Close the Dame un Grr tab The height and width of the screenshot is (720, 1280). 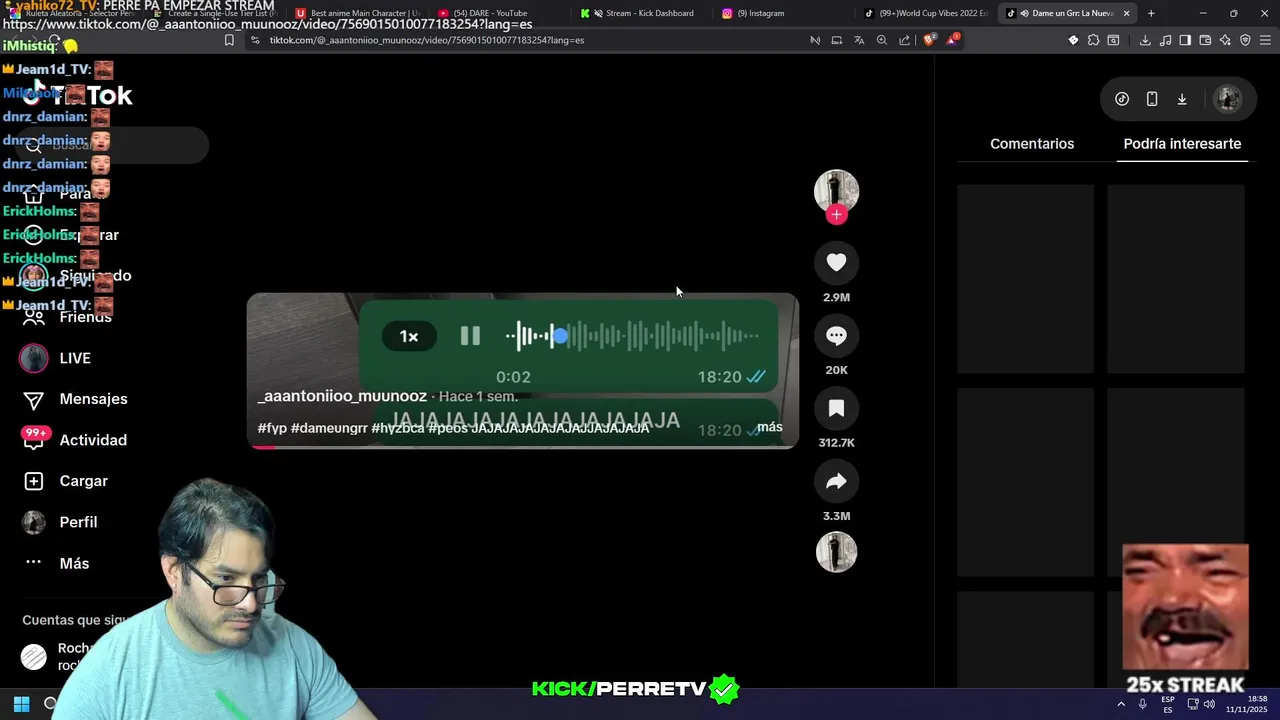1126,13
